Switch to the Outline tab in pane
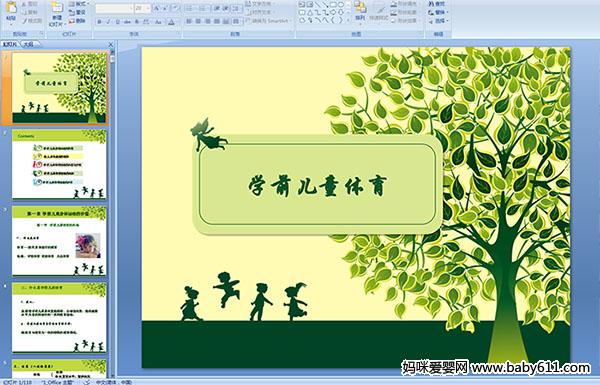 click(x=29, y=44)
